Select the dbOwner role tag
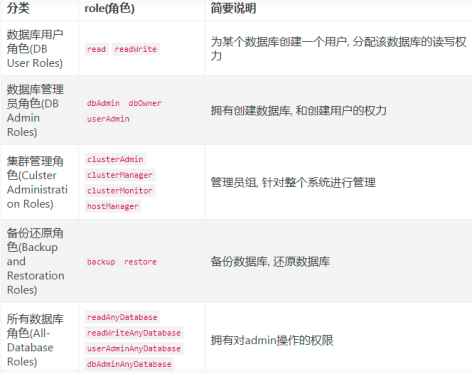Image resolution: width=473 pixels, height=375 pixels. click(145, 103)
